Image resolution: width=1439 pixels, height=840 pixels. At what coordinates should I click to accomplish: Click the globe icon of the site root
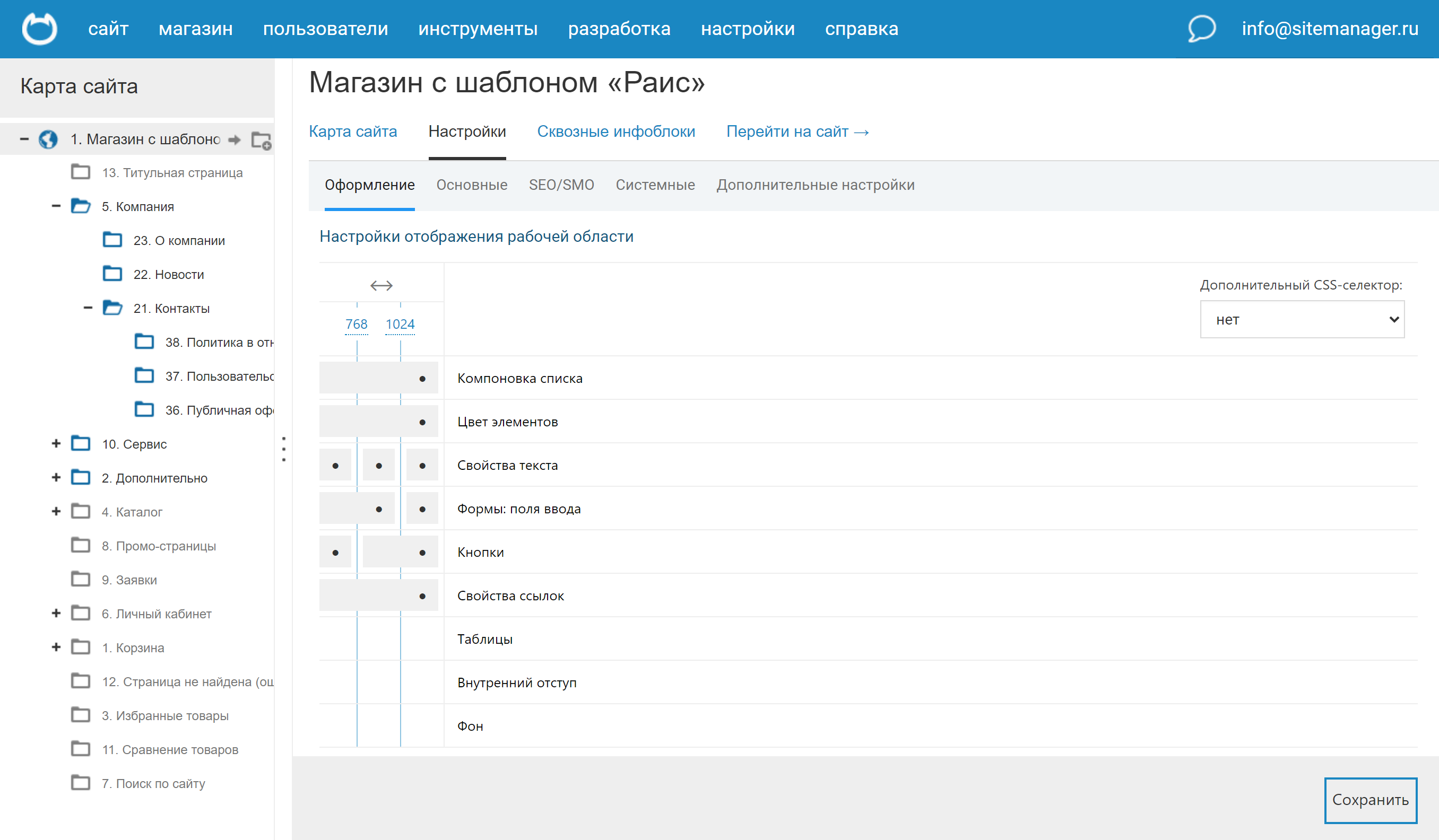(48, 139)
